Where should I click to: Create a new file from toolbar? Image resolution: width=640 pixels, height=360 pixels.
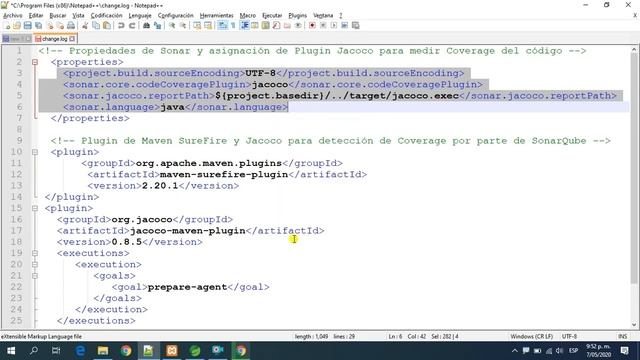tap(6, 25)
